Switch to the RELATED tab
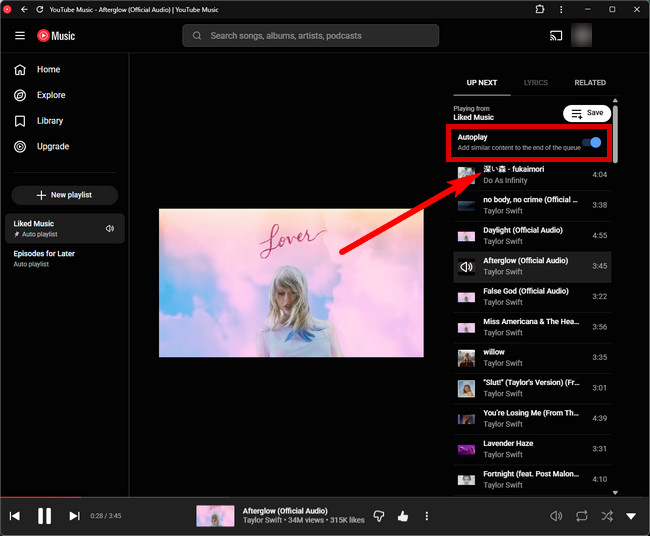This screenshot has width=650, height=536. (x=590, y=82)
